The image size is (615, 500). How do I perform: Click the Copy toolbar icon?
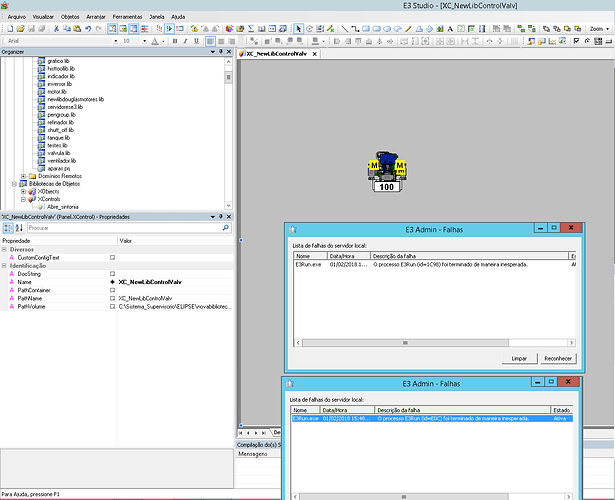click(67, 29)
